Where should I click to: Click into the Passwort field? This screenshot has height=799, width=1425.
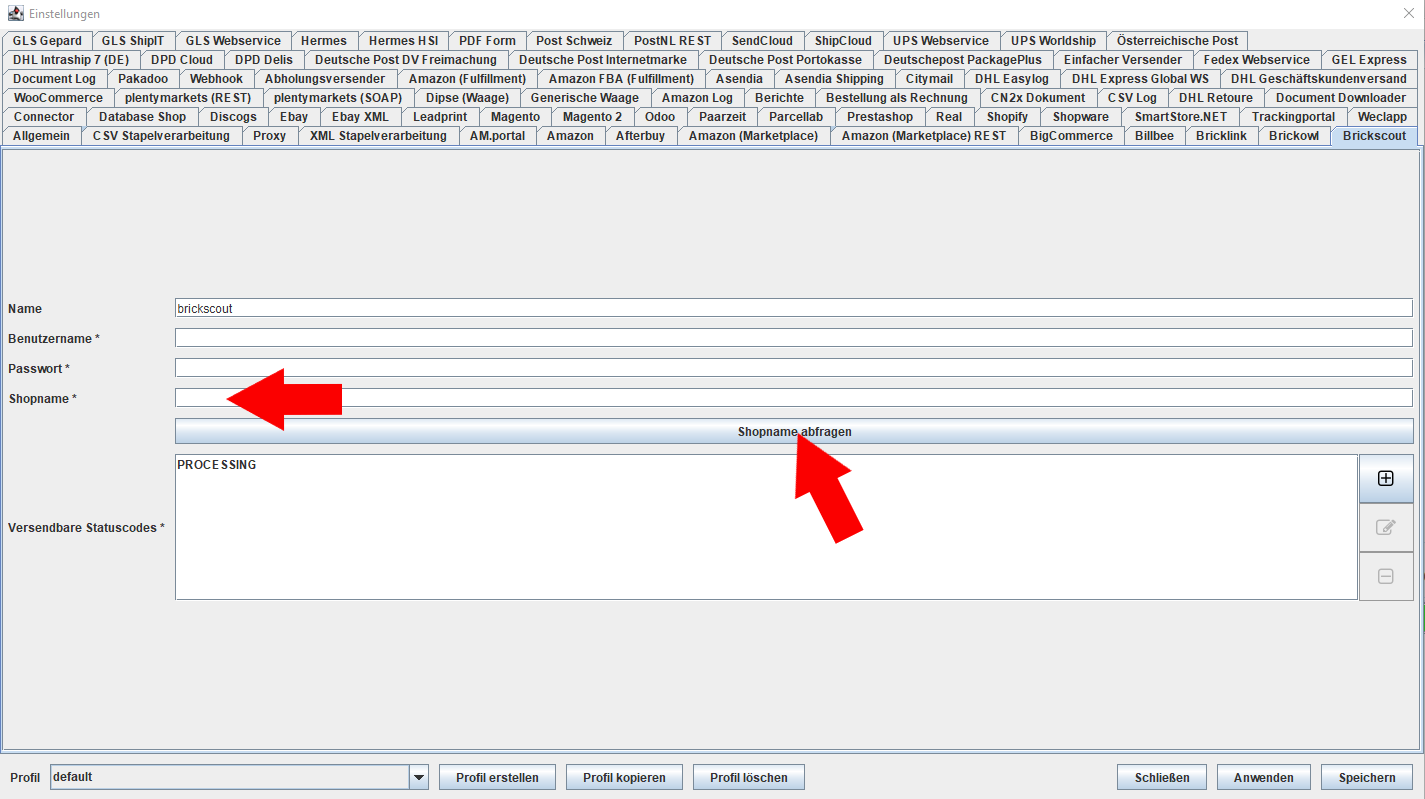tap(794, 368)
